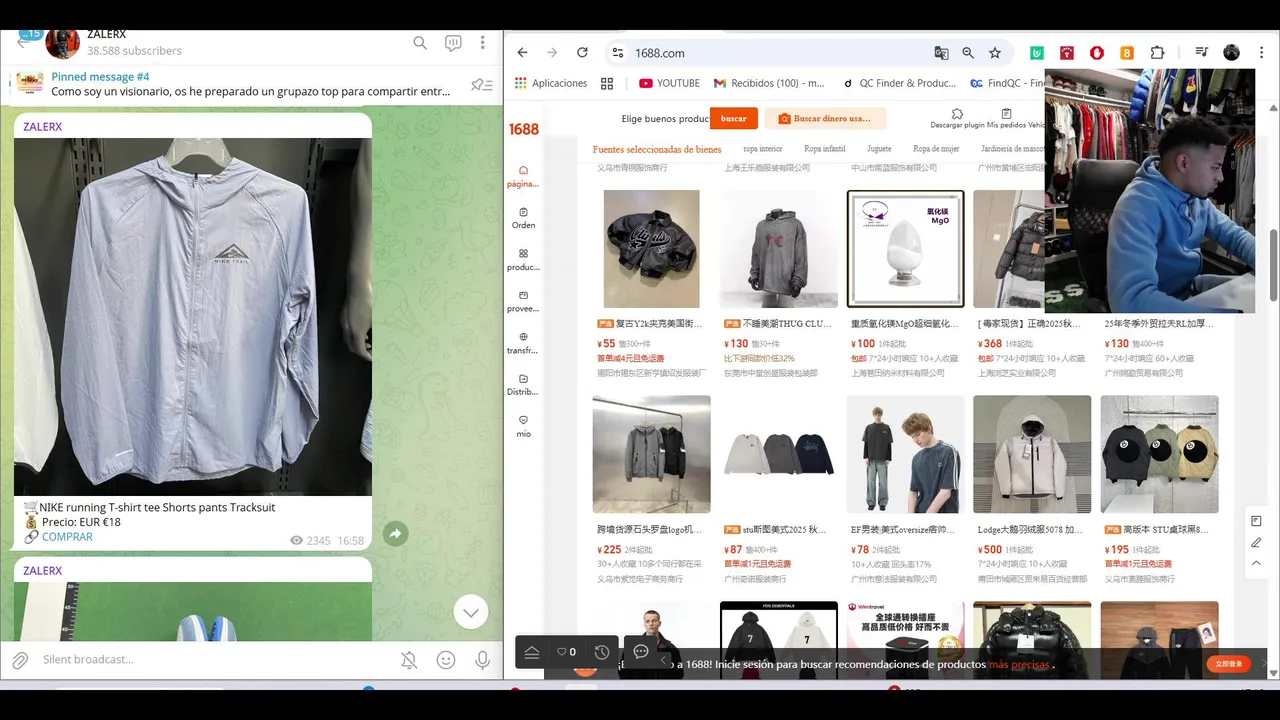Open Chrome three-dot menu
The height and width of the screenshot is (720, 1280).
1260,53
